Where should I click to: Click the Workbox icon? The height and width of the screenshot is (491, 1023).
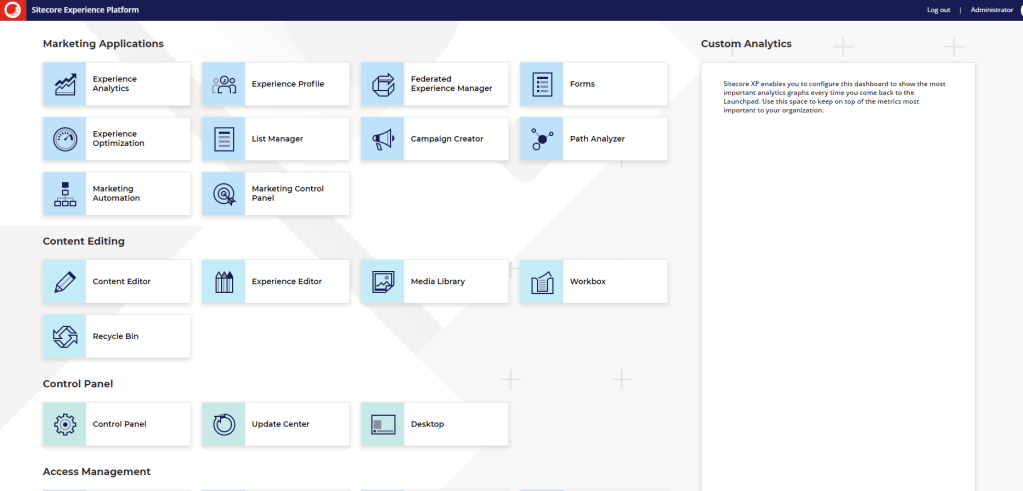pyautogui.click(x=542, y=282)
